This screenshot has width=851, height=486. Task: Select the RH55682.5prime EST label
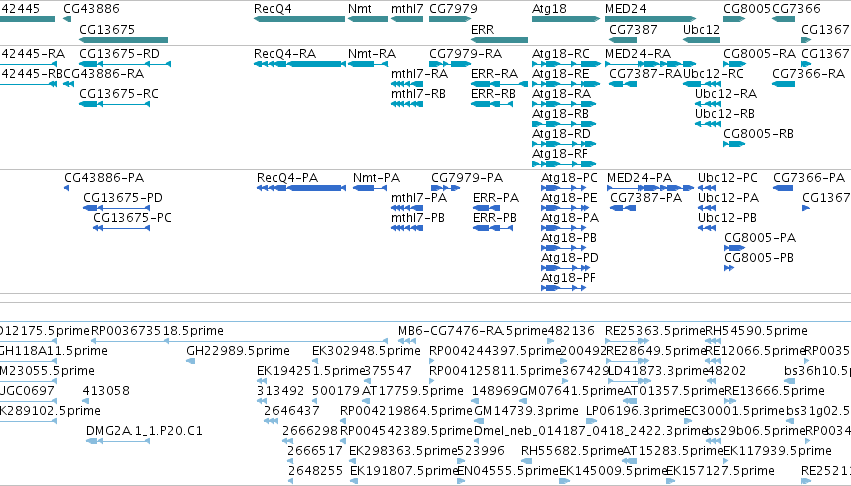pyautogui.click(x=571, y=451)
